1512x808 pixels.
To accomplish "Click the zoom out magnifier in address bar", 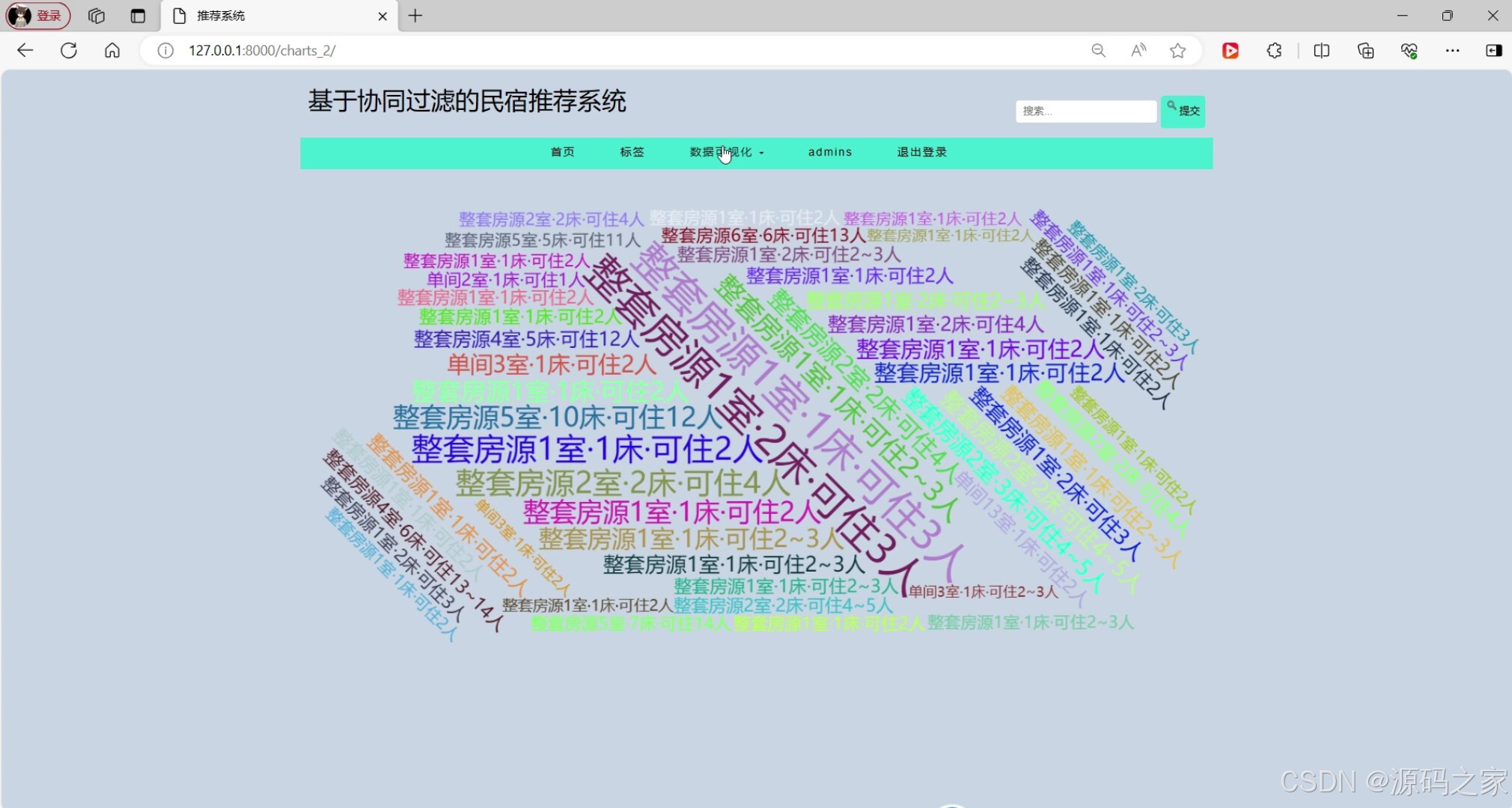I will 1099,50.
